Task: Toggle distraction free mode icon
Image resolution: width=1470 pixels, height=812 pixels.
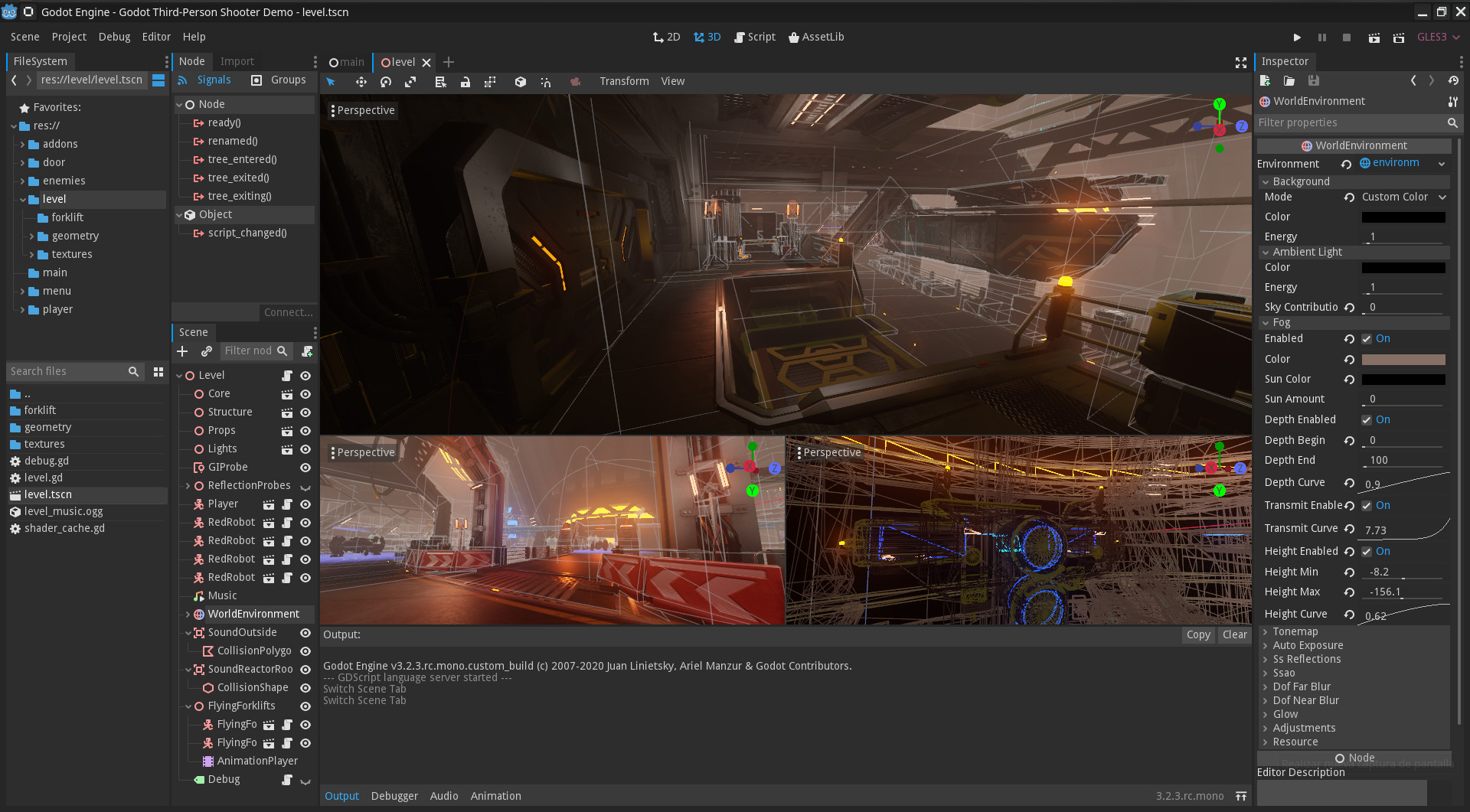Action: [1241, 62]
